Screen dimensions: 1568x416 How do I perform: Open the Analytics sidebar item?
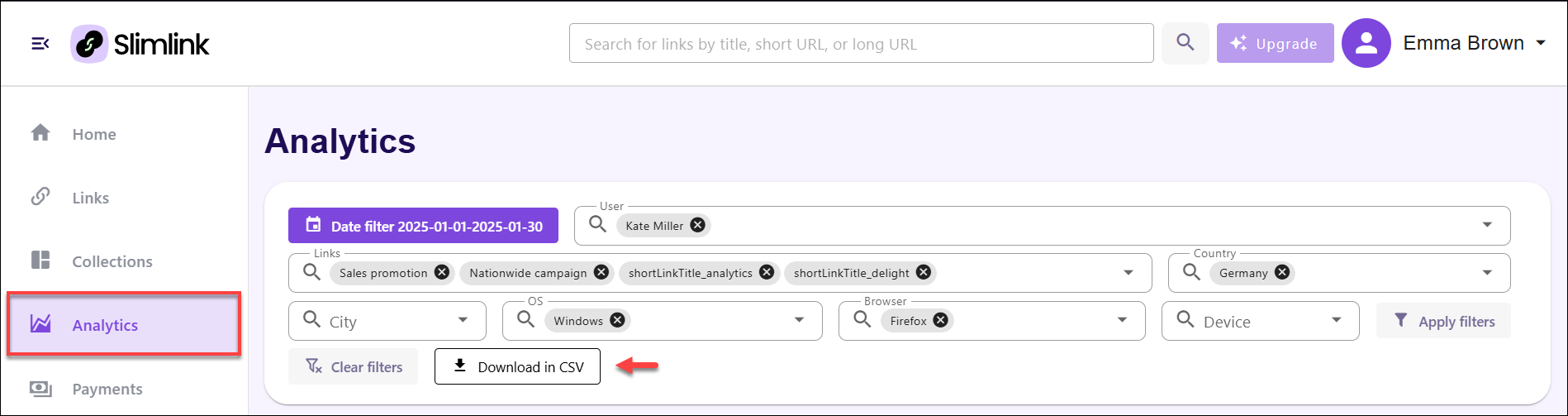click(x=124, y=324)
